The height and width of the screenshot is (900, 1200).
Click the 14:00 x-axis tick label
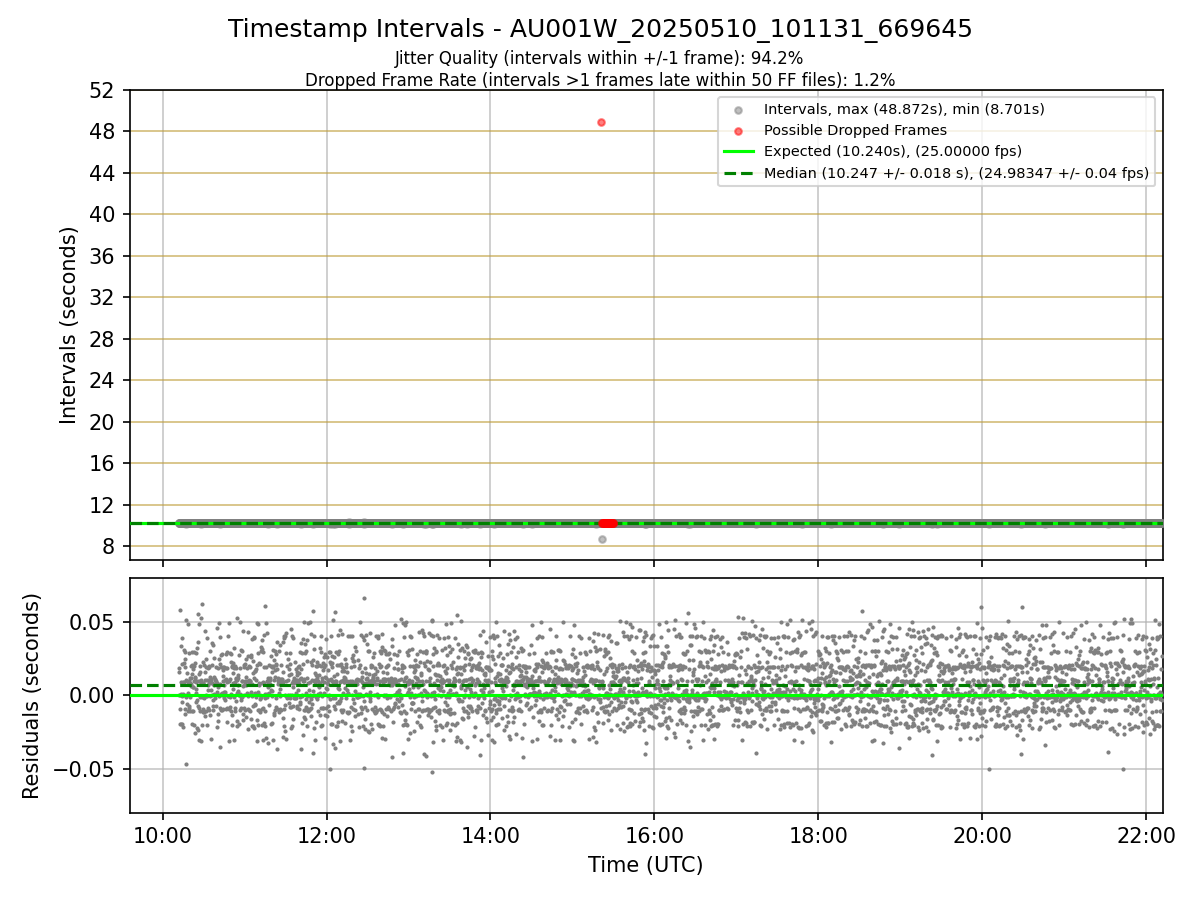point(490,834)
